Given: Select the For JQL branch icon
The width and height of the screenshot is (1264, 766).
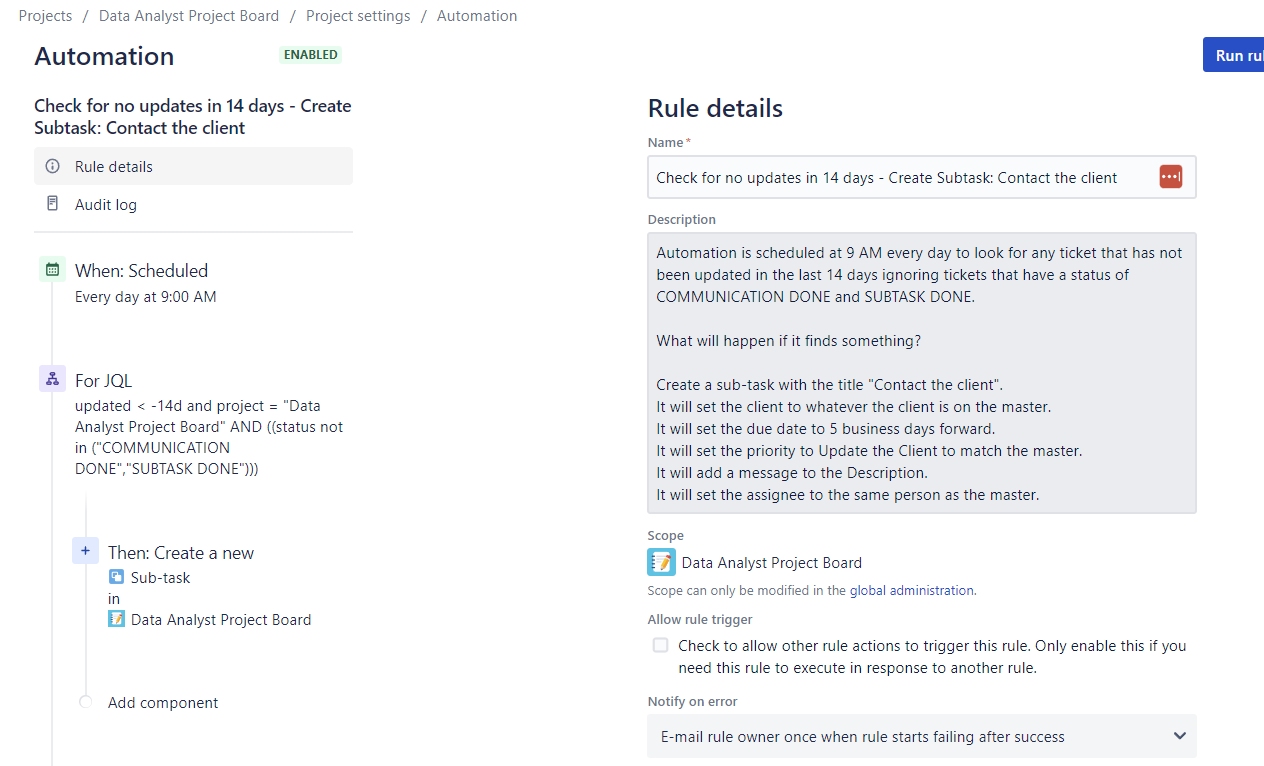Looking at the screenshot, I should click(52, 378).
